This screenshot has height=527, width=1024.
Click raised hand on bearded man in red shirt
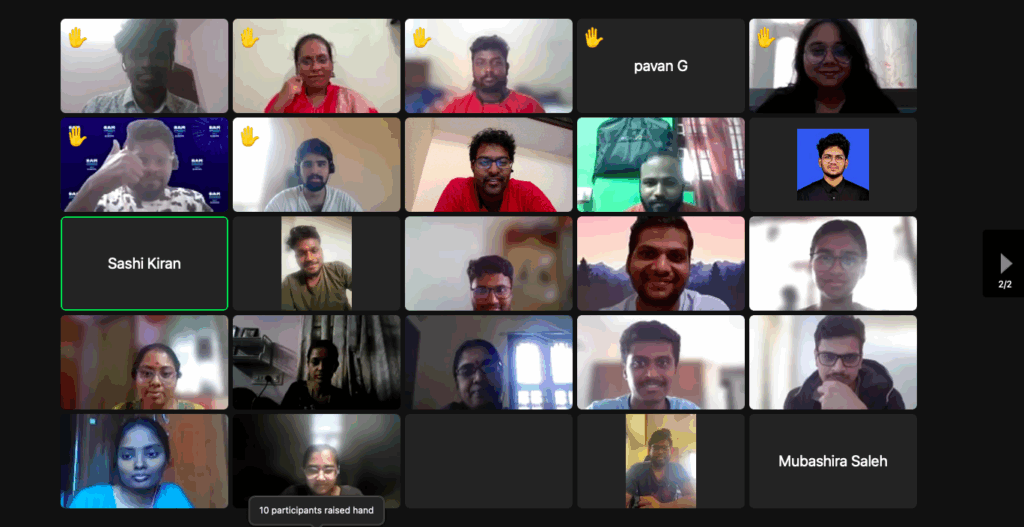pos(421,37)
